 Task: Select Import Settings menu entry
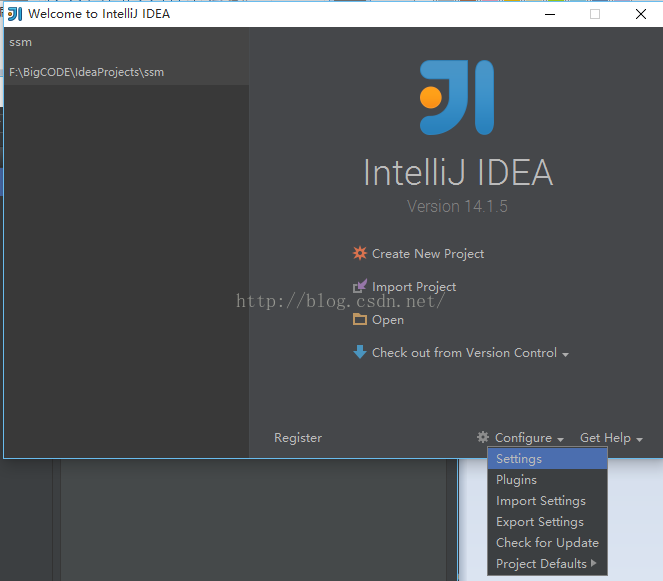tap(548, 501)
